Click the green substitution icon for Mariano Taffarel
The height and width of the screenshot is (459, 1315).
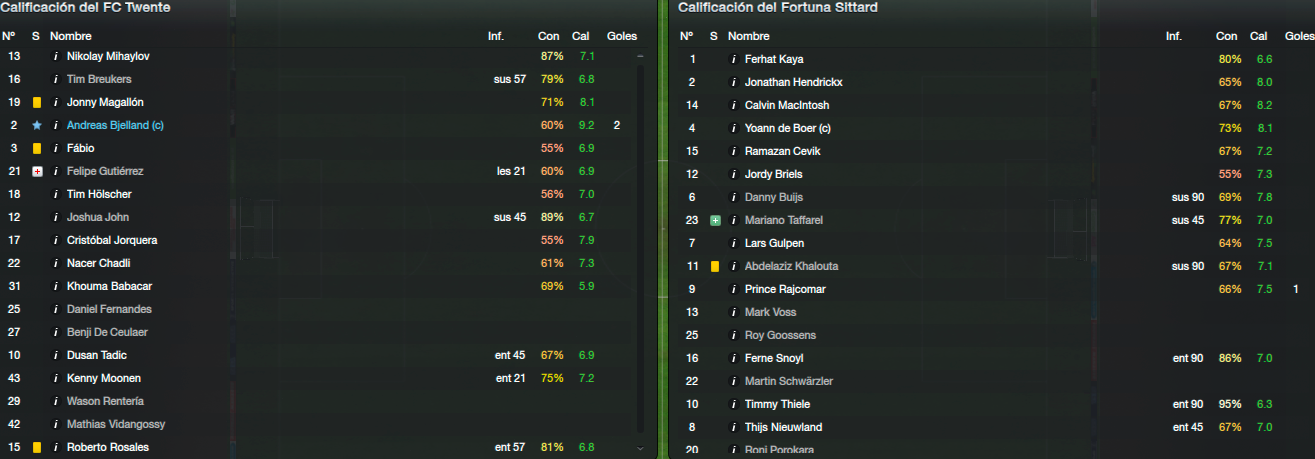715,220
